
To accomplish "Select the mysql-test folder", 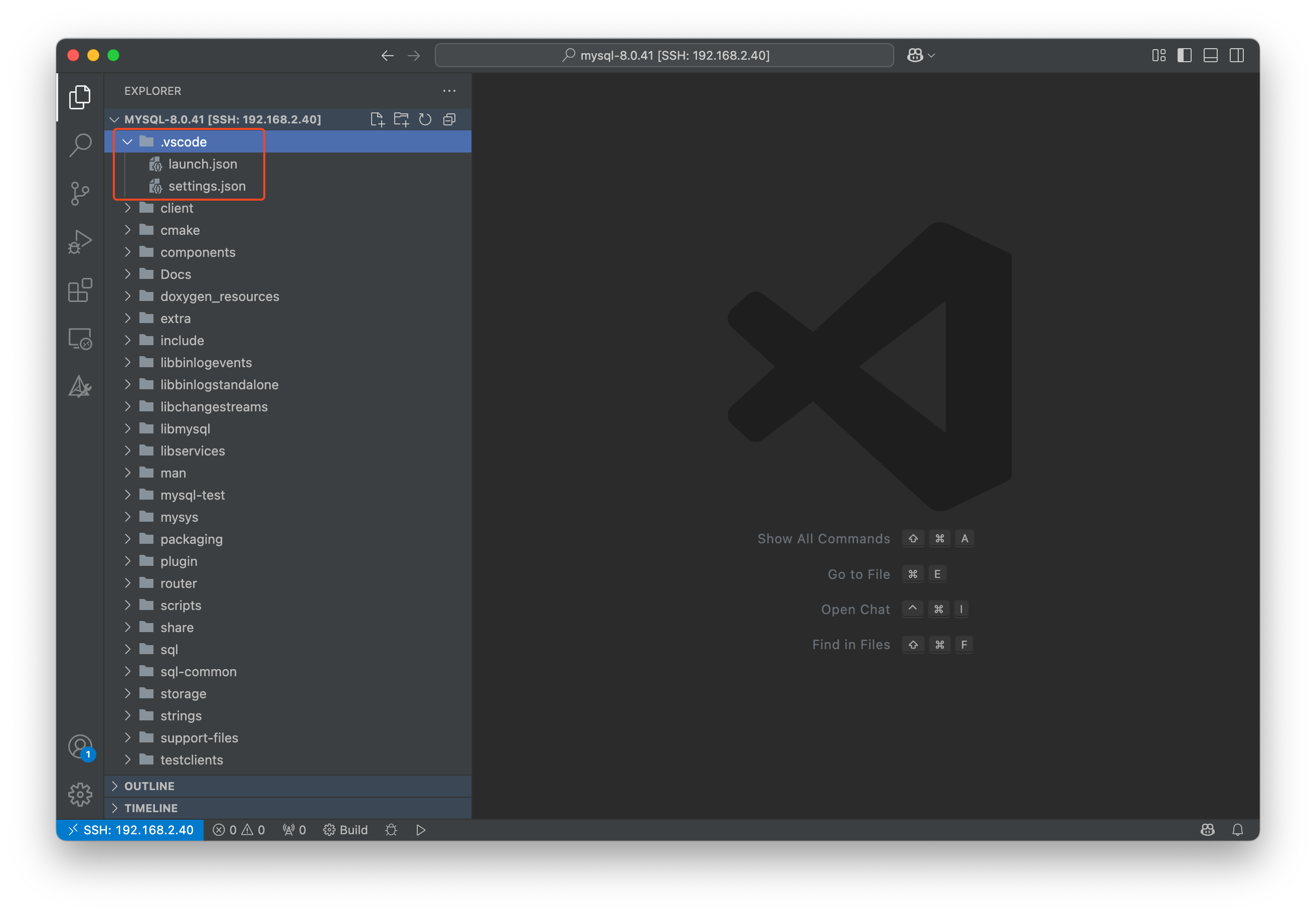I will tap(288, 495).
